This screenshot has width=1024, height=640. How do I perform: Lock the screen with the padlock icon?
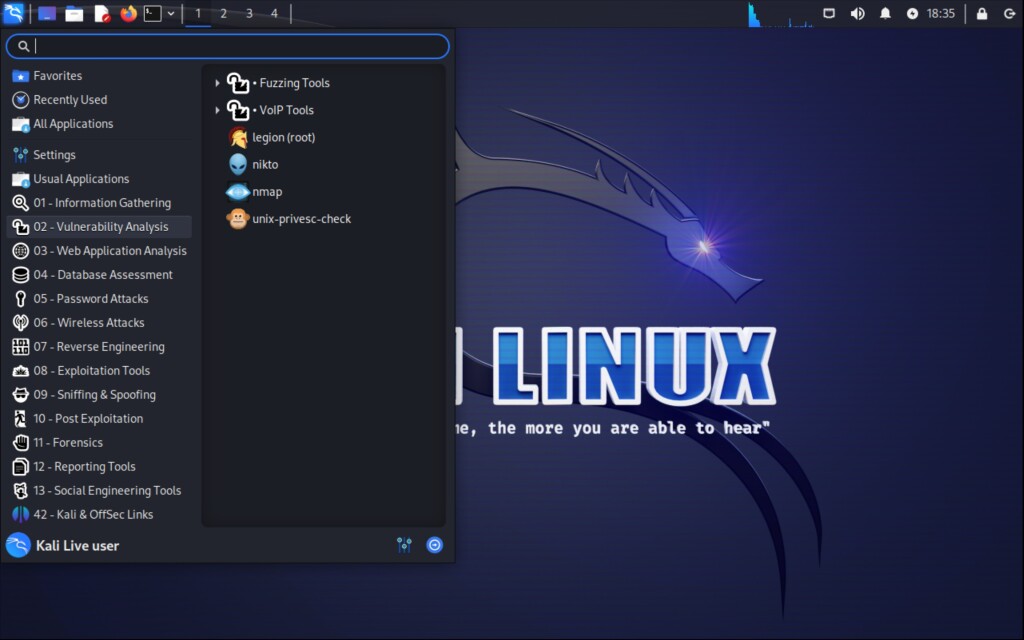pos(982,13)
